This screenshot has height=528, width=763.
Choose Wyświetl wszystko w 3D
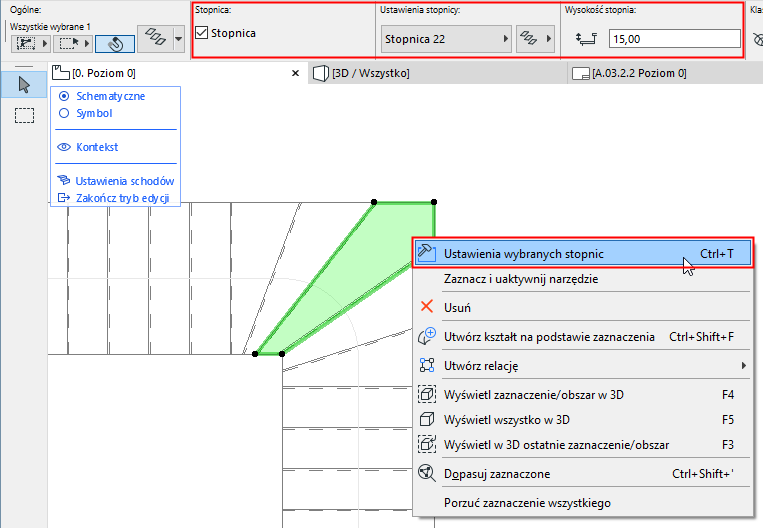coord(583,419)
